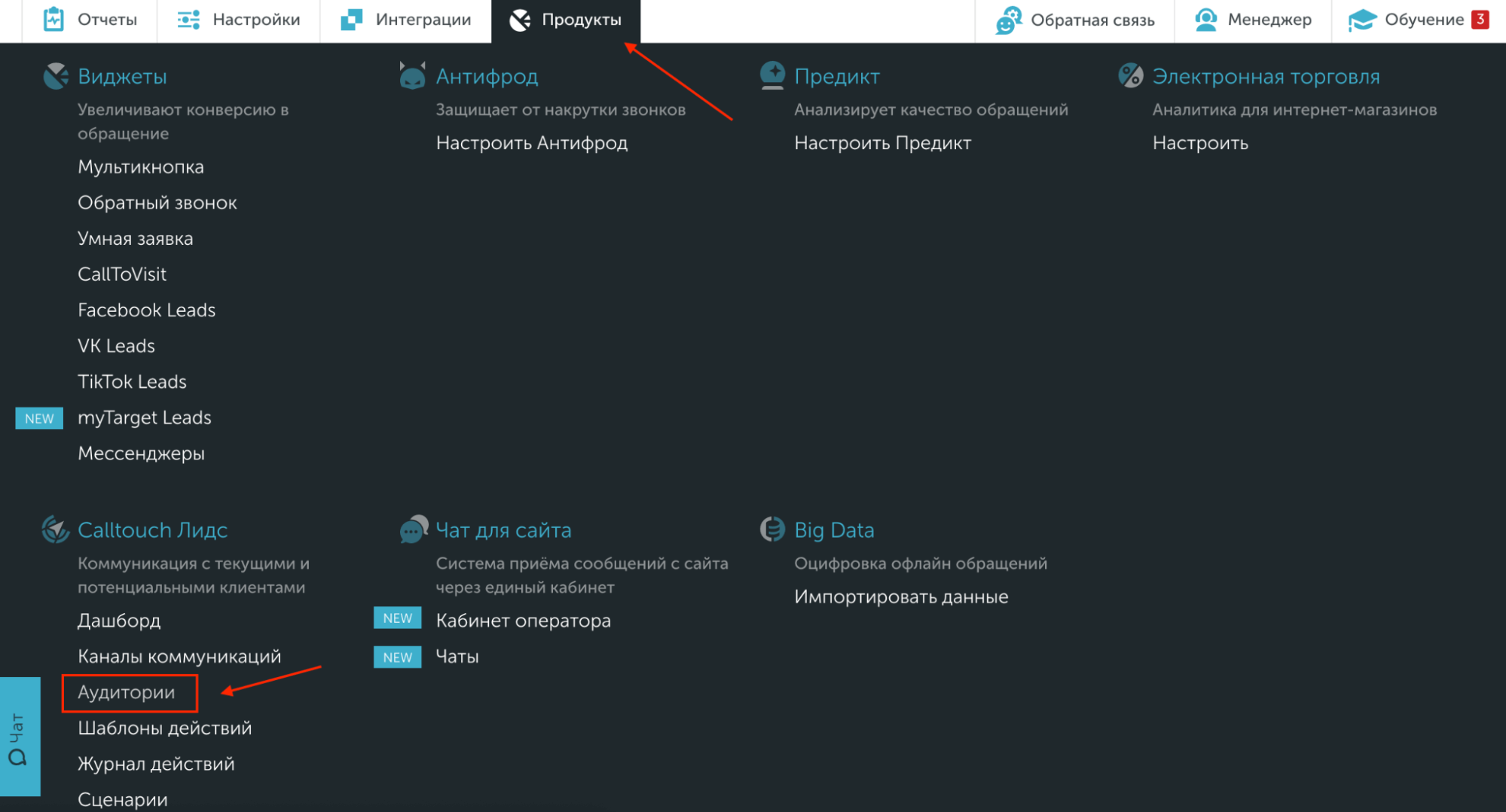Click the Обучение graduation cap icon
Image resolution: width=1506 pixels, height=812 pixels.
click(x=1362, y=20)
